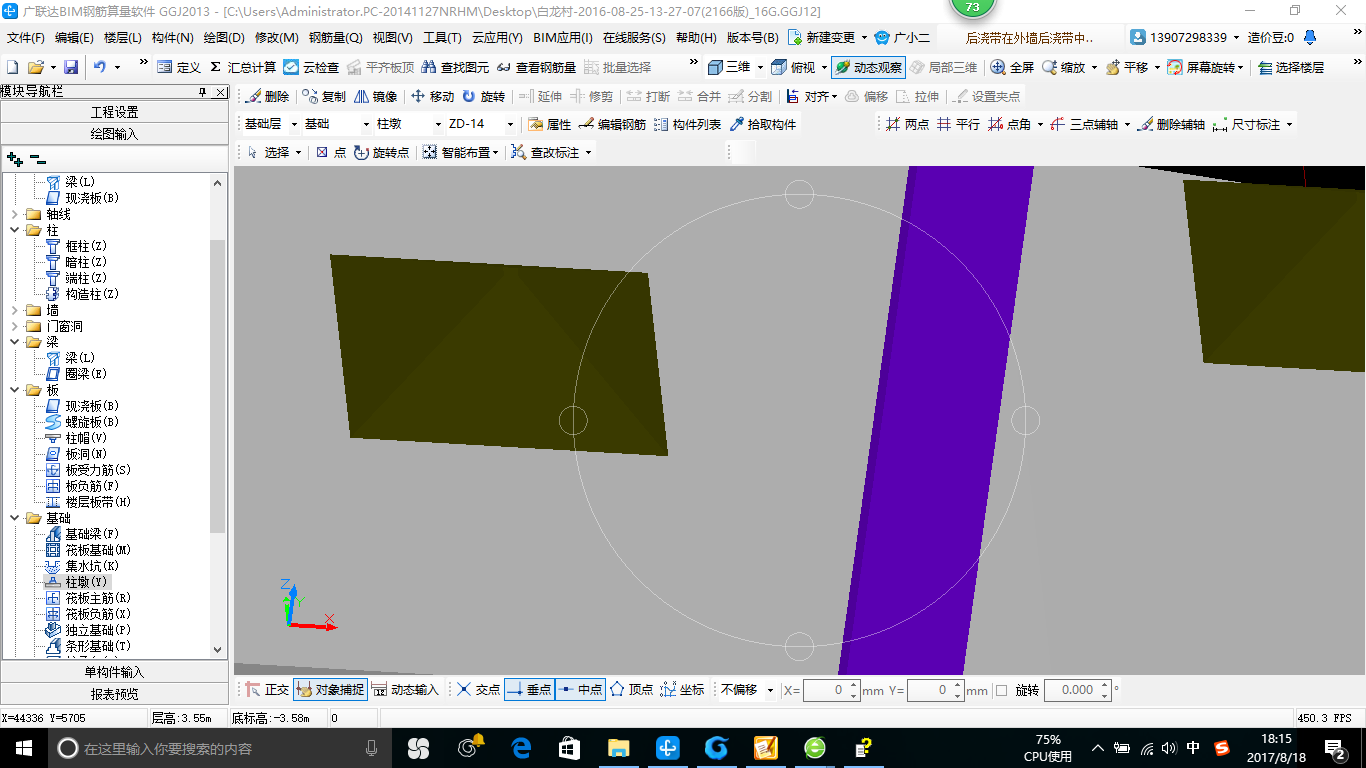Click the 新建变更 button
This screenshot has width=1366, height=768.
[x=828, y=38]
